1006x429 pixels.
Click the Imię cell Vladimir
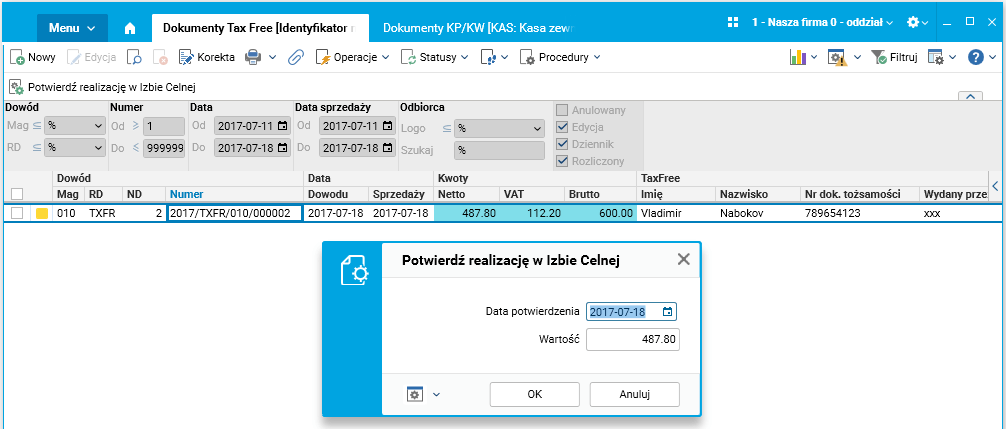tap(676, 214)
